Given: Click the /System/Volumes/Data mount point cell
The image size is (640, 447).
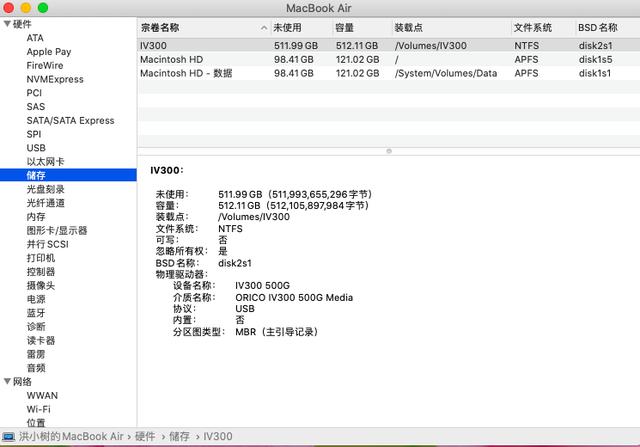Looking at the screenshot, I should click(x=446, y=73).
